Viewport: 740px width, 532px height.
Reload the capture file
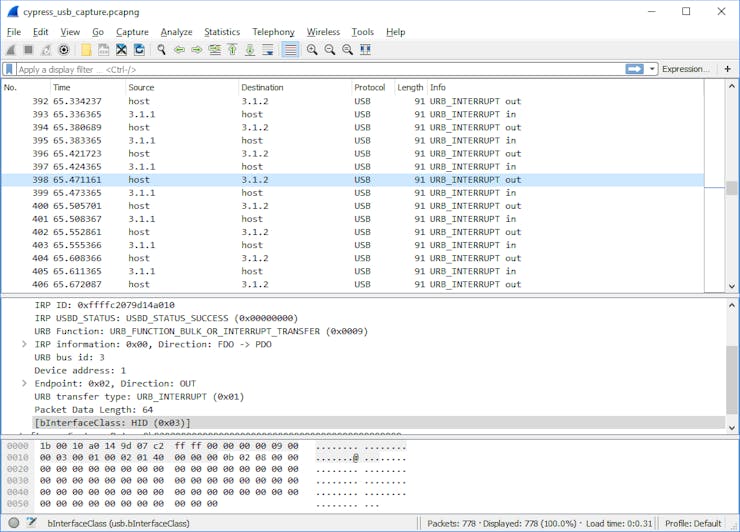coord(139,50)
